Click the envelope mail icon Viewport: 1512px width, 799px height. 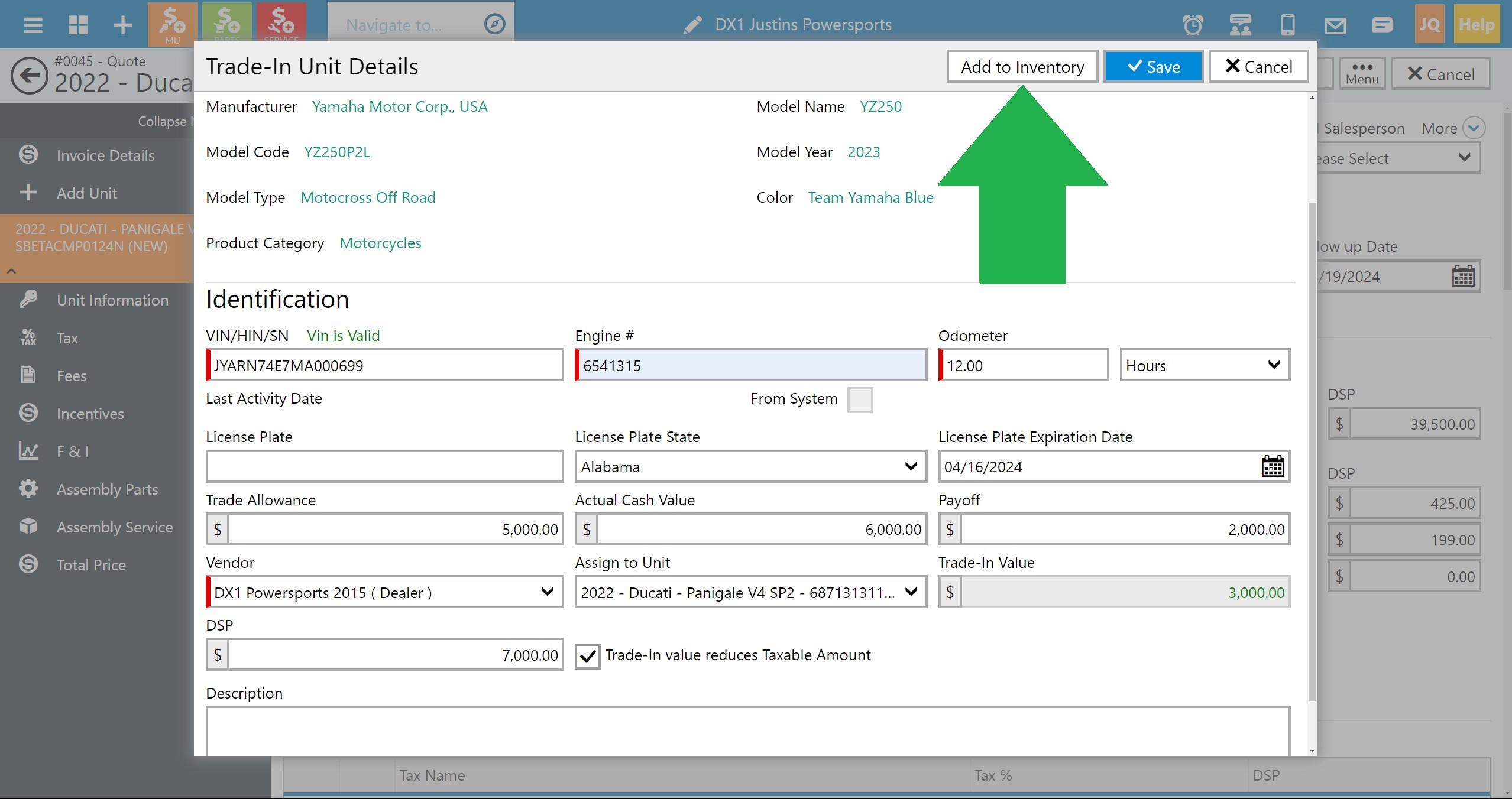(x=1335, y=25)
